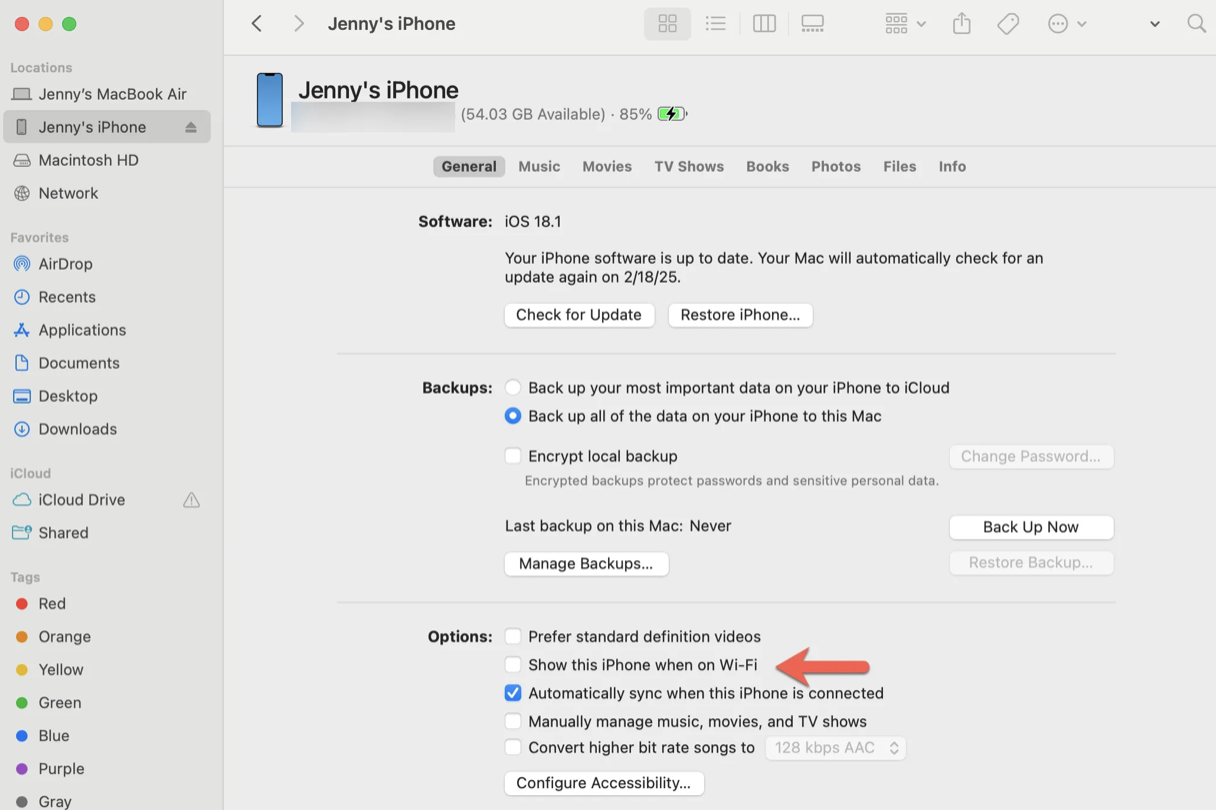This screenshot has height=810, width=1216.
Task: Open AirDrop from the sidebar
Action: (x=65, y=264)
